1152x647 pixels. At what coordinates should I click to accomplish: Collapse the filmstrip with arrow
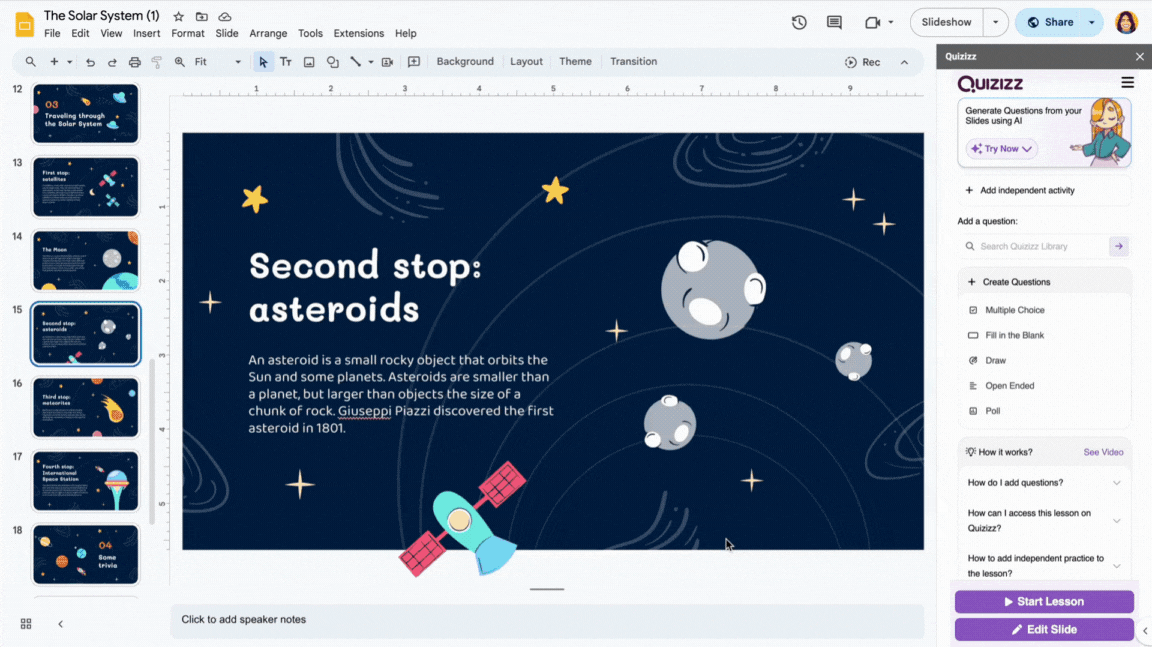point(60,623)
